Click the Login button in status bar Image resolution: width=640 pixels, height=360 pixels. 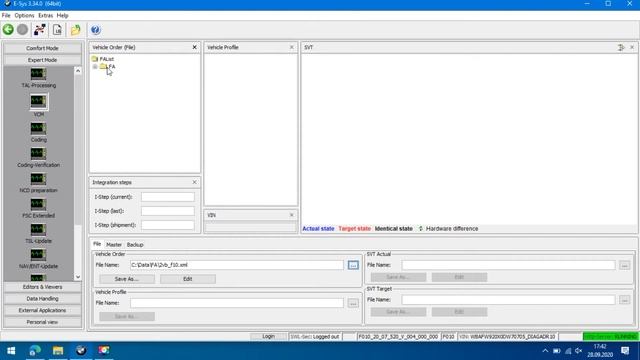[x=268, y=337]
